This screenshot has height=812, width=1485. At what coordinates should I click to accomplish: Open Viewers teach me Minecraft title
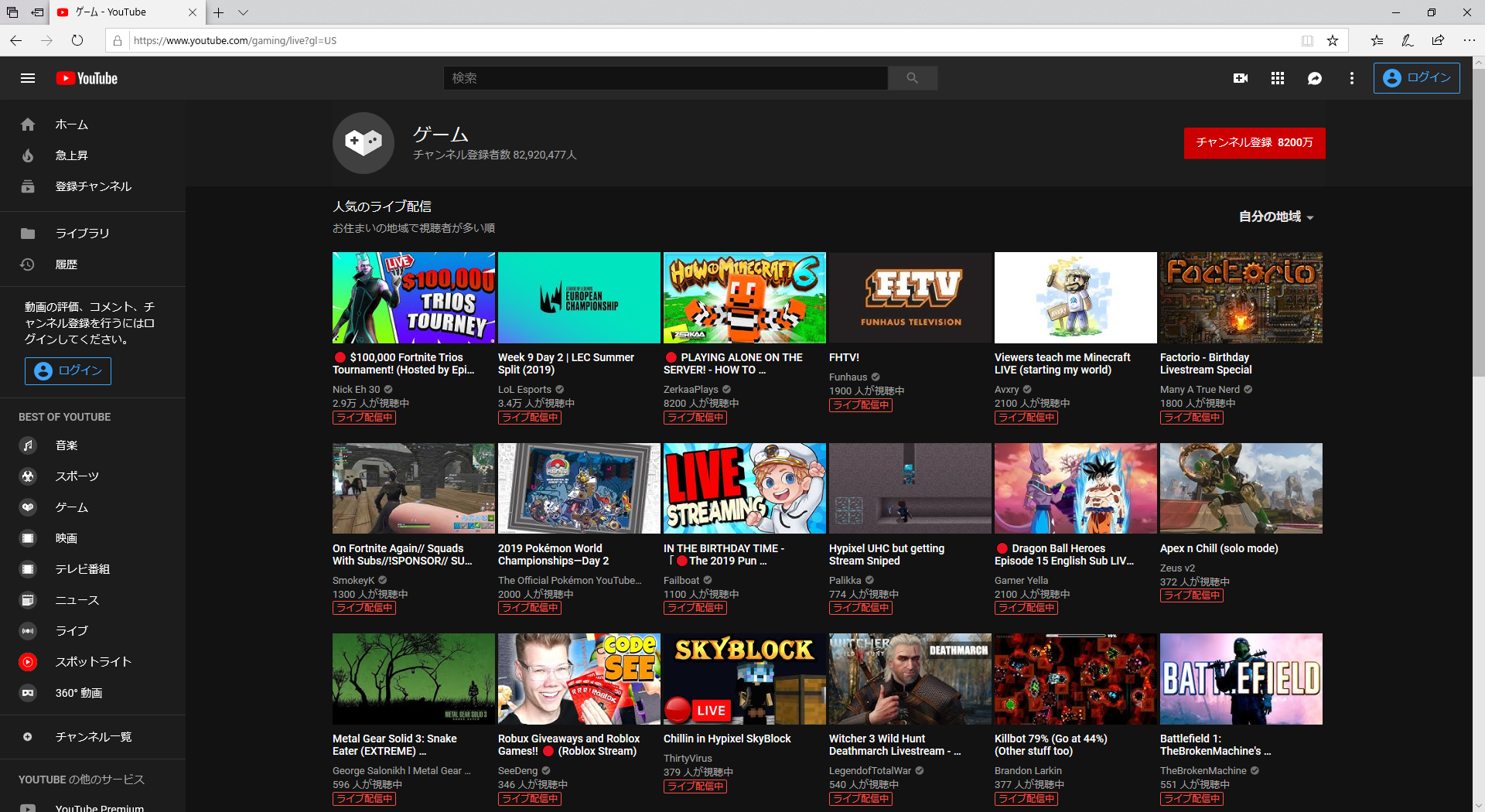tap(1063, 363)
